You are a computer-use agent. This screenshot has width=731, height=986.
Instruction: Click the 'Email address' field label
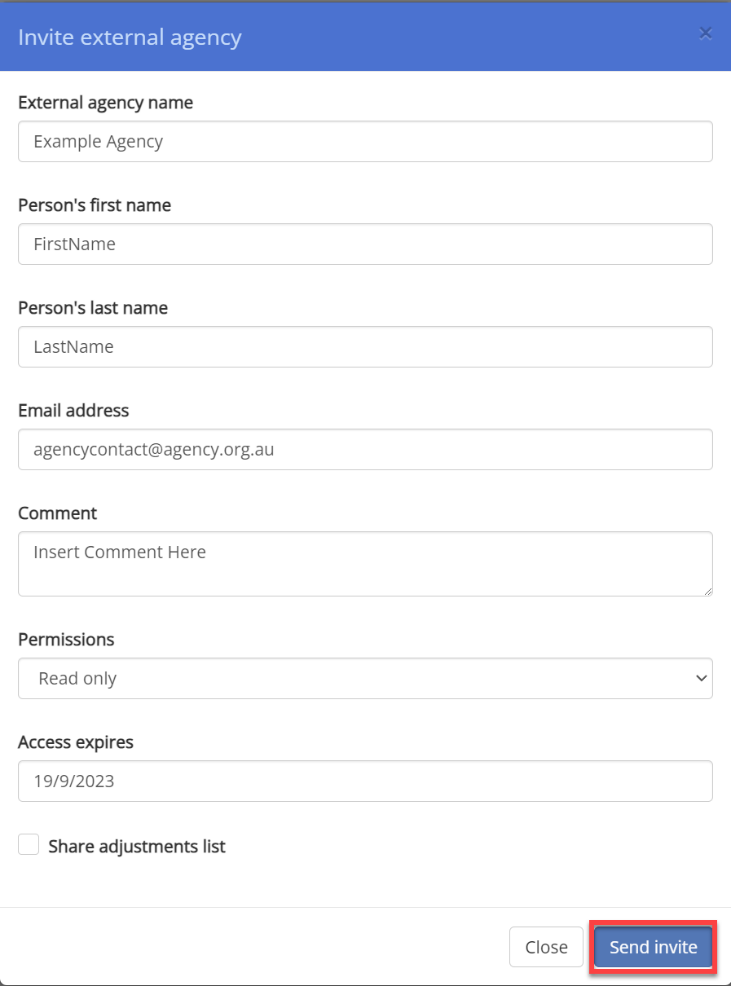73,411
